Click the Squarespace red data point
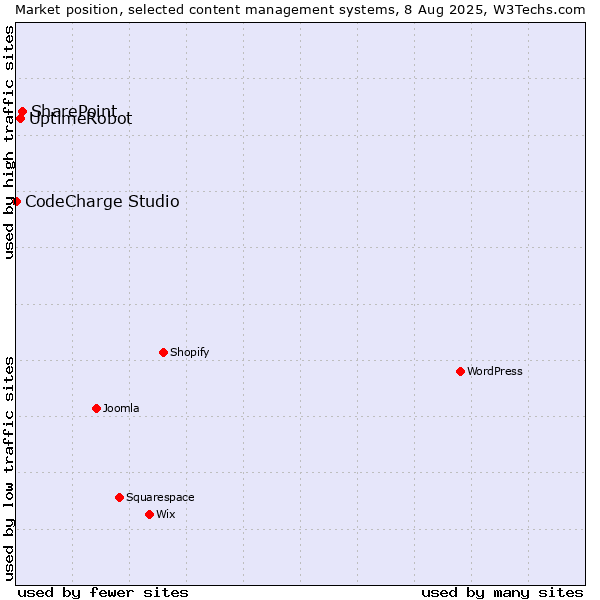Image resolution: width=600 pixels, height=600 pixels. pos(119,497)
